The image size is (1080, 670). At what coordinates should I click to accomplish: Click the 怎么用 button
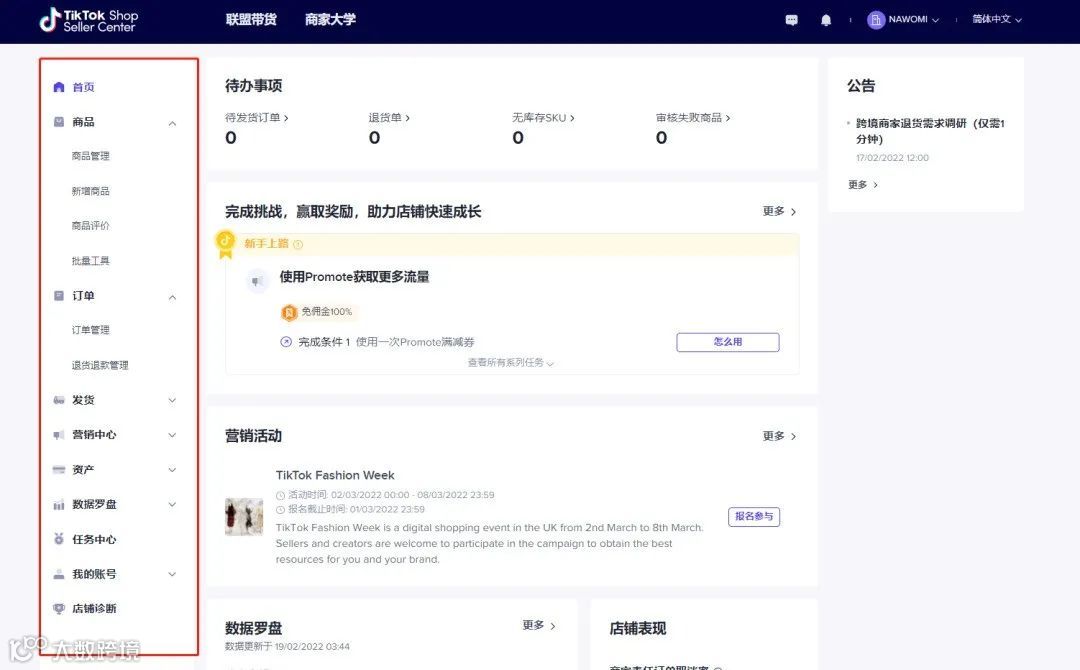[x=727, y=342]
